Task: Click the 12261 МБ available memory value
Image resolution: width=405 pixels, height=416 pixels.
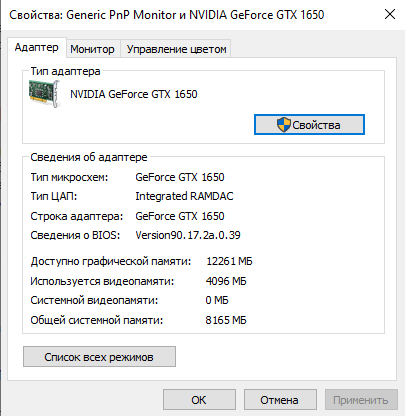Action: tap(229, 261)
